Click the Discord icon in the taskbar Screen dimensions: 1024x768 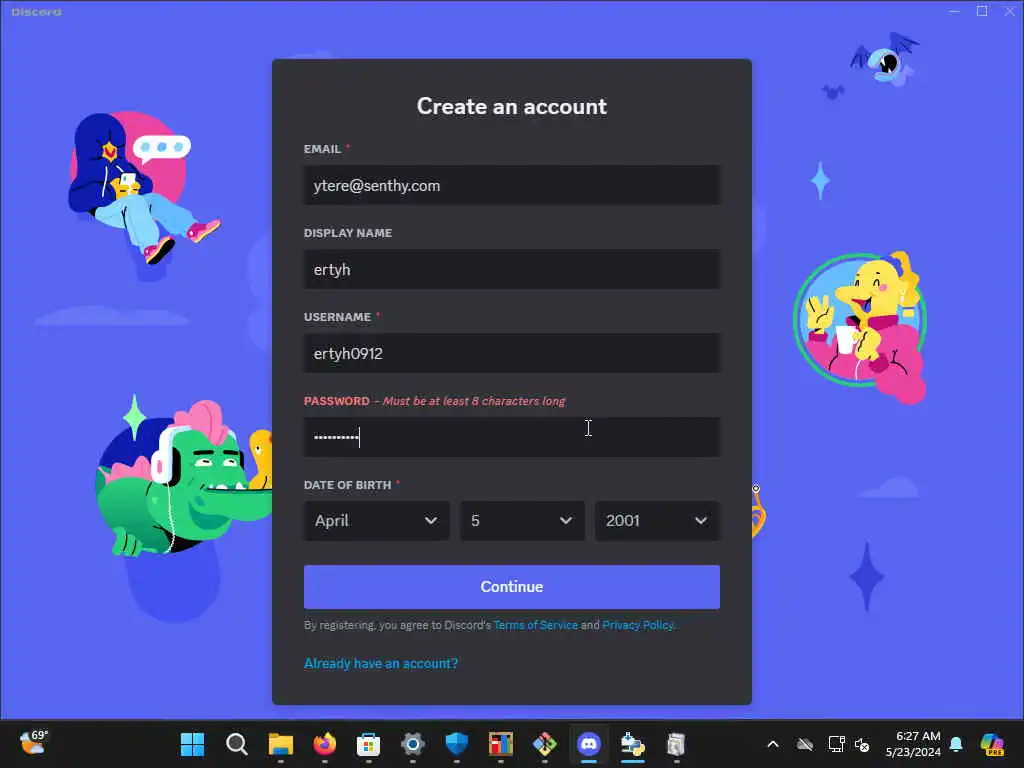(x=589, y=744)
